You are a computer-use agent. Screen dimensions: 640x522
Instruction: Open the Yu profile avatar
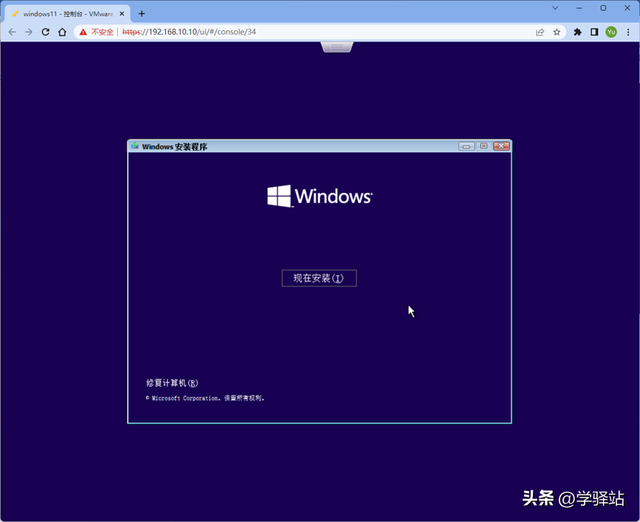611,32
